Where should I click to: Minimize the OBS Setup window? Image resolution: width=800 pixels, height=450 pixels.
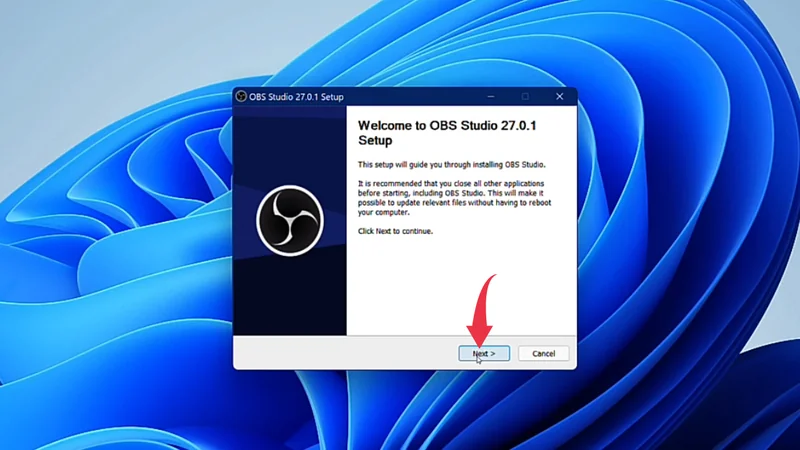coord(491,96)
